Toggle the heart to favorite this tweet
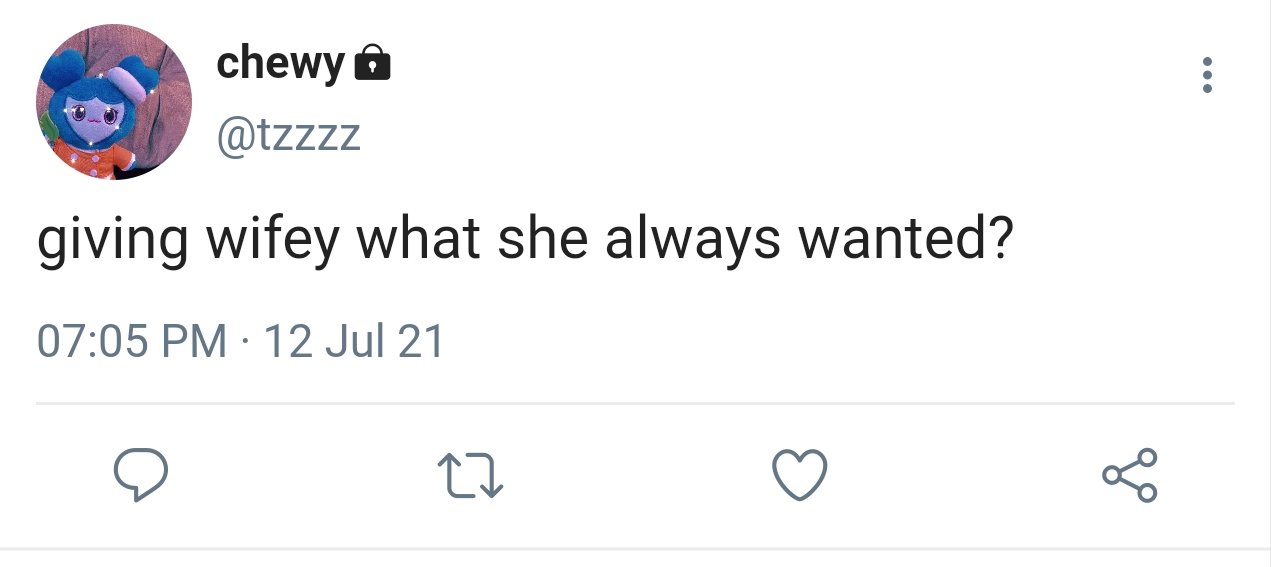This screenshot has width=1271, height=567. click(801, 475)
